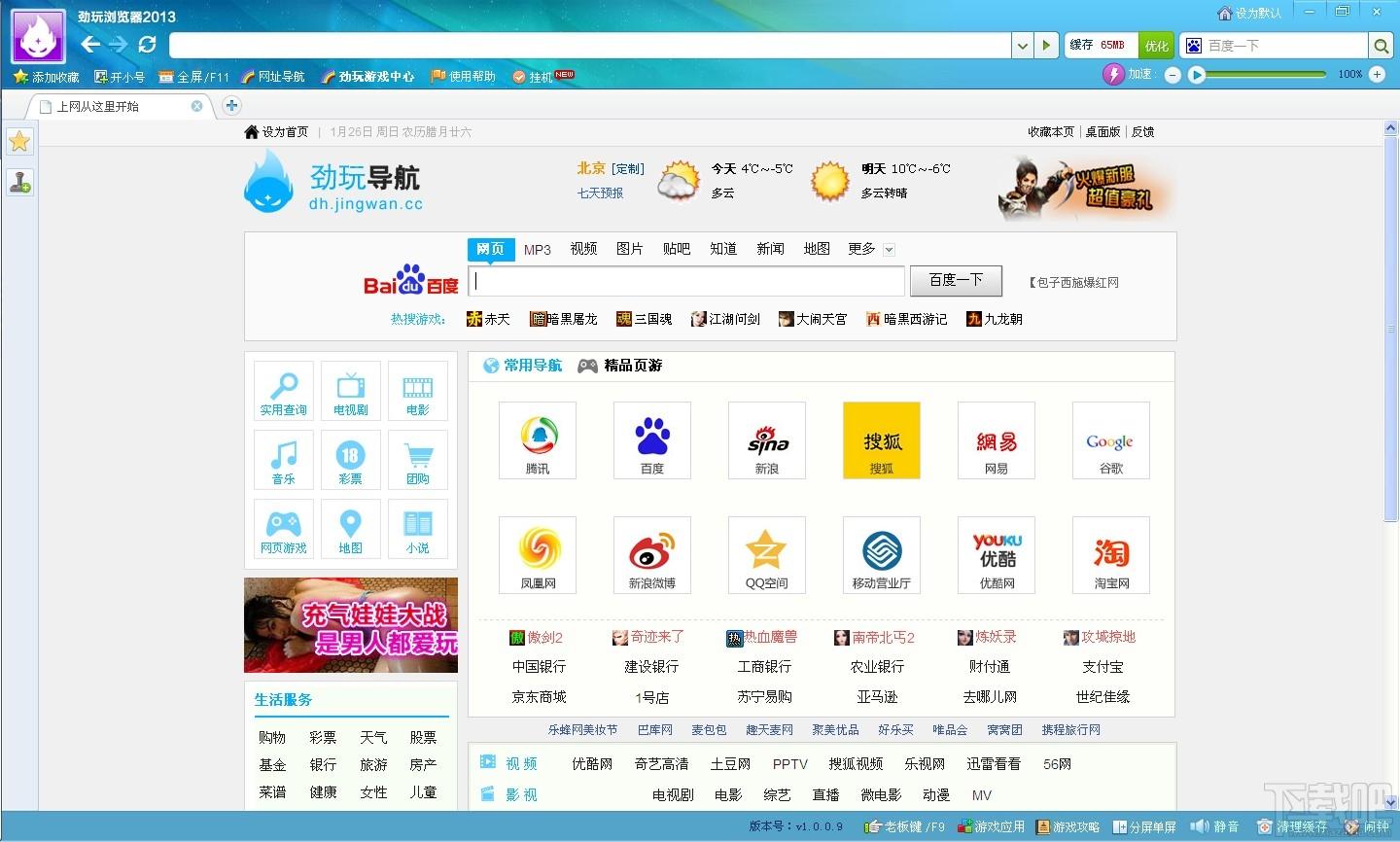Go forward with the forward arrow

coord(118,45)
